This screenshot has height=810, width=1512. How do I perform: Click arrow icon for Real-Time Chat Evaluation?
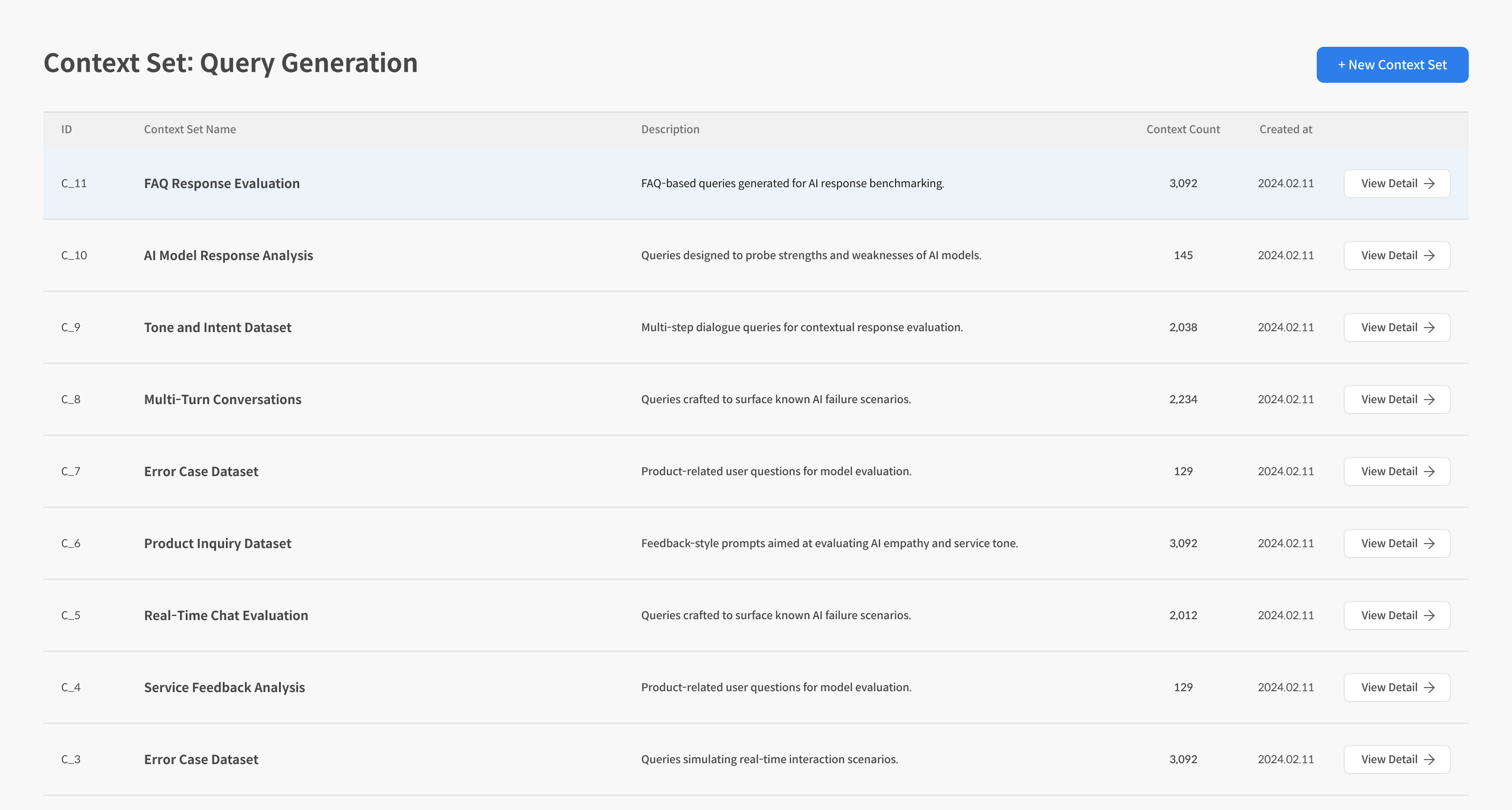pyautogui.click(x=1429, y=616)
